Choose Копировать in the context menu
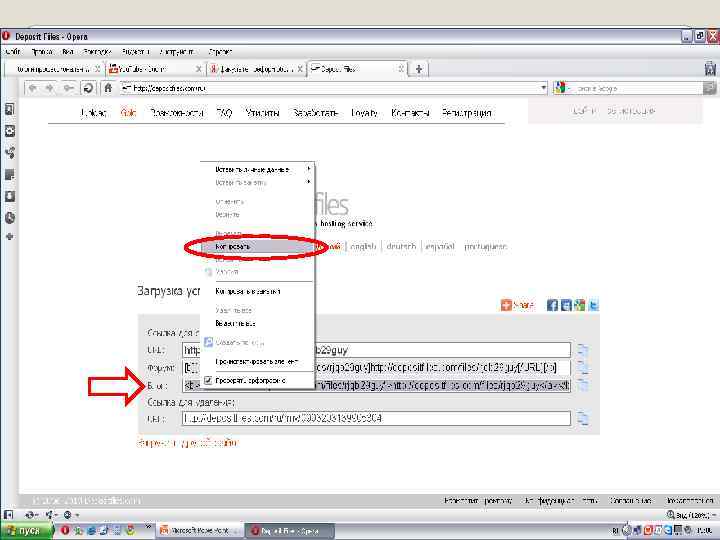 point(257,247)
